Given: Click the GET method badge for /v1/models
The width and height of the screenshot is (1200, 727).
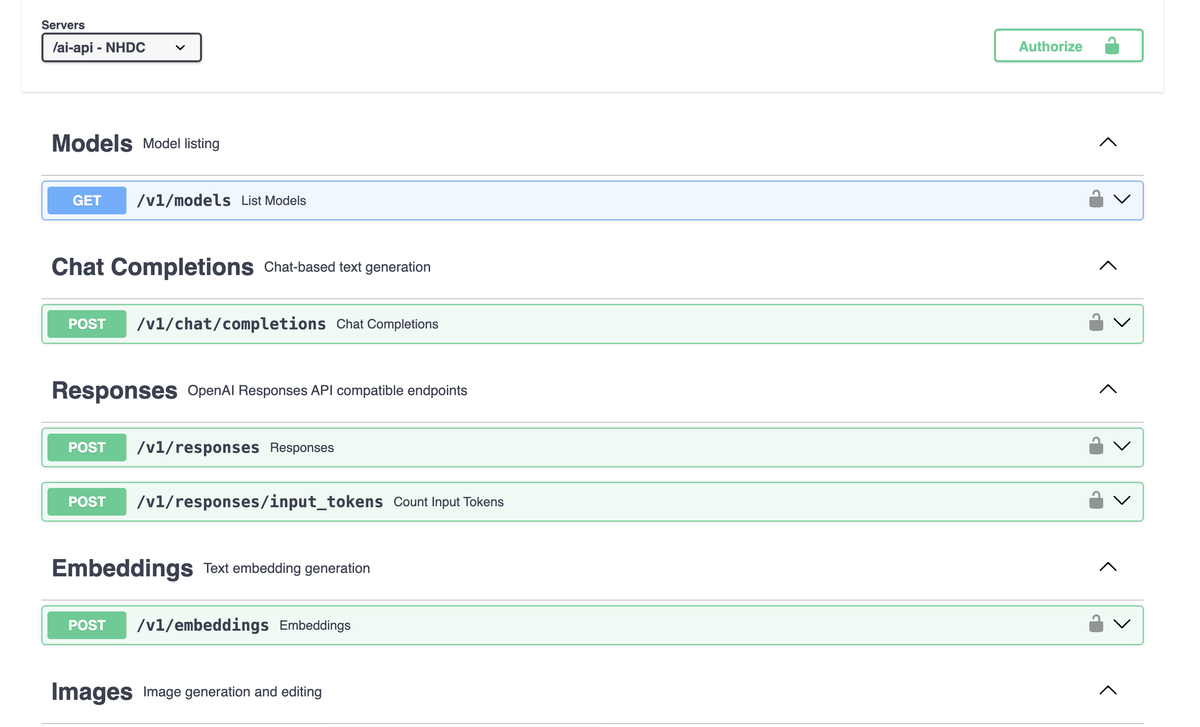Looking at the screenshot, I should 87,200.
